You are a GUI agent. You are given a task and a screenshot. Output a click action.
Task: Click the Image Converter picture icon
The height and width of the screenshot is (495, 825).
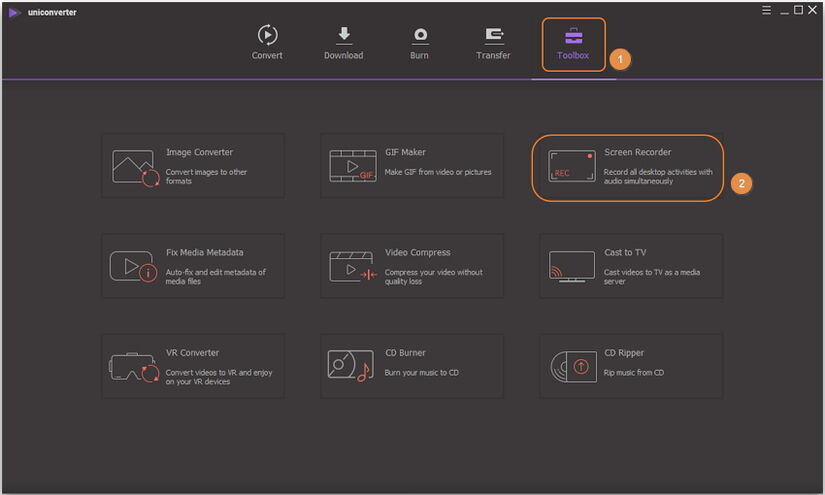tap(135, 168)
